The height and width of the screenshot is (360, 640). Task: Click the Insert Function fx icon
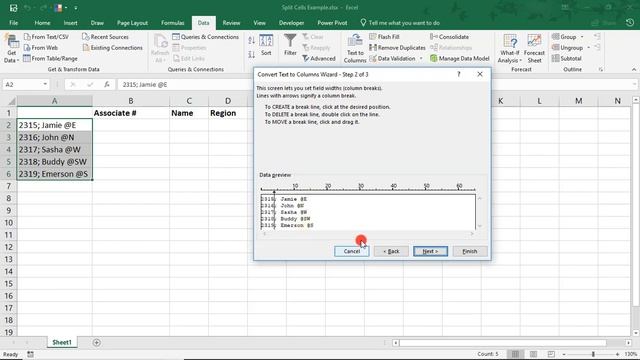107,84
